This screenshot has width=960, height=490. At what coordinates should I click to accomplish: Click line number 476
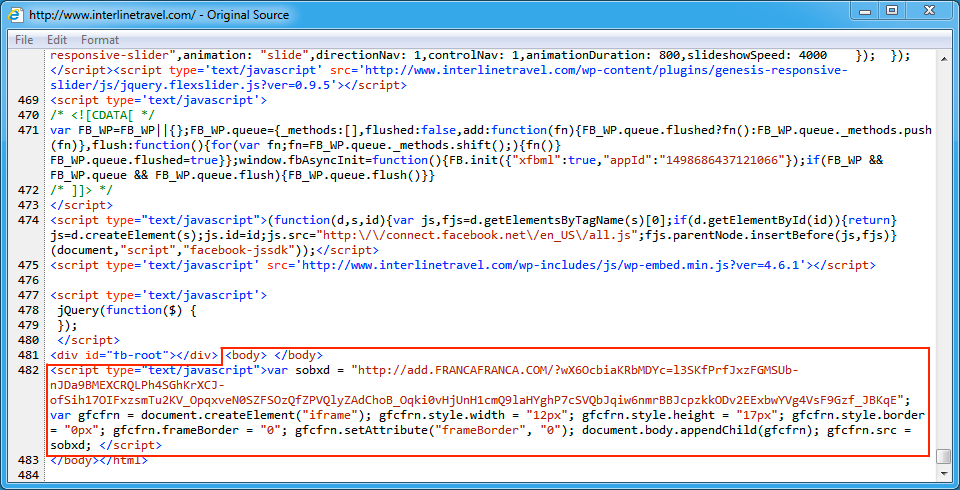(x=28, y=280)
